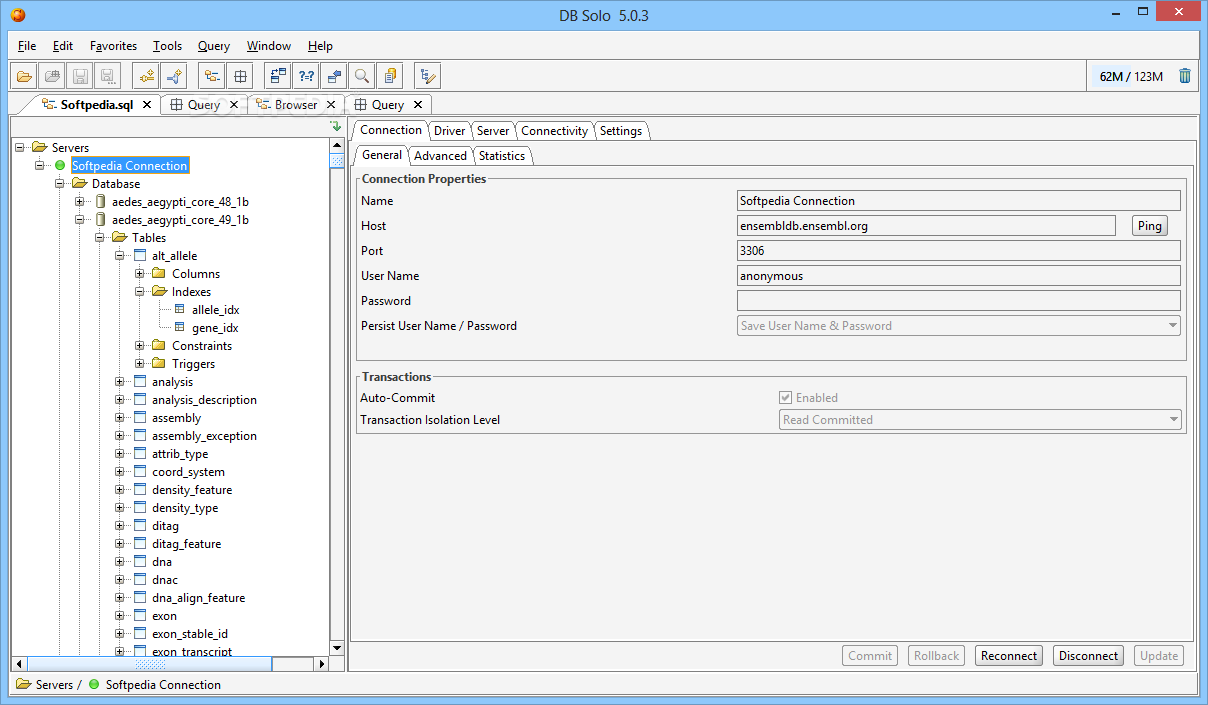
Task: Click the Save toolbar icon
Action: tap(81, 76)
